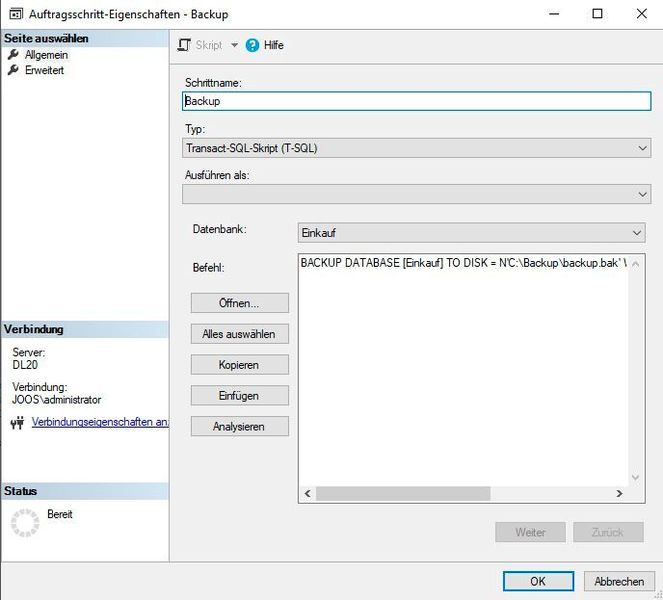Click the horizontal scrollbar left arrow
The image size is (663, 600).
[307, 493]
